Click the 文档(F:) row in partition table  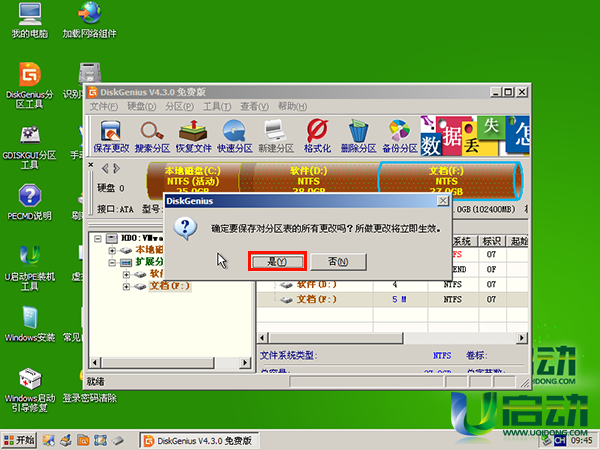(393, 299)
